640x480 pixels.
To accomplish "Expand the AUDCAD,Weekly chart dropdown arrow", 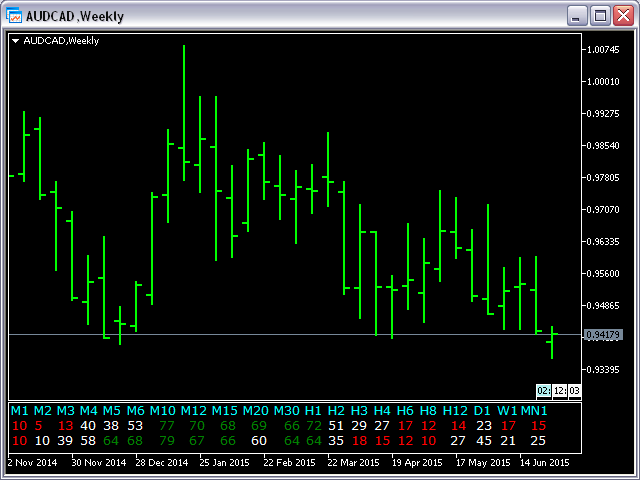I will click(x=16, y=41).
